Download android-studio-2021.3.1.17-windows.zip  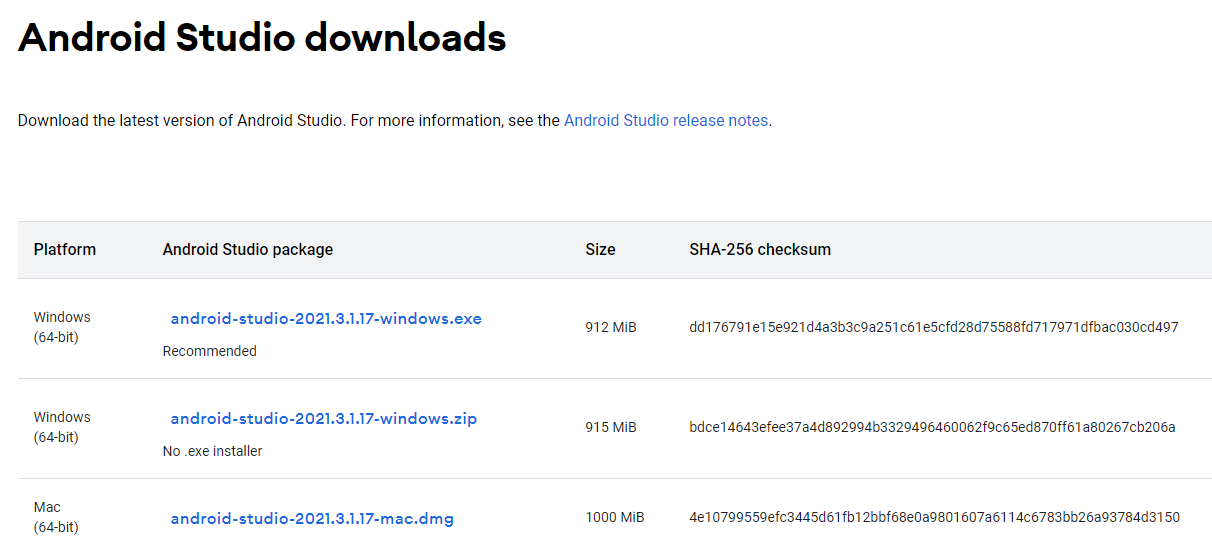[324, 419]
